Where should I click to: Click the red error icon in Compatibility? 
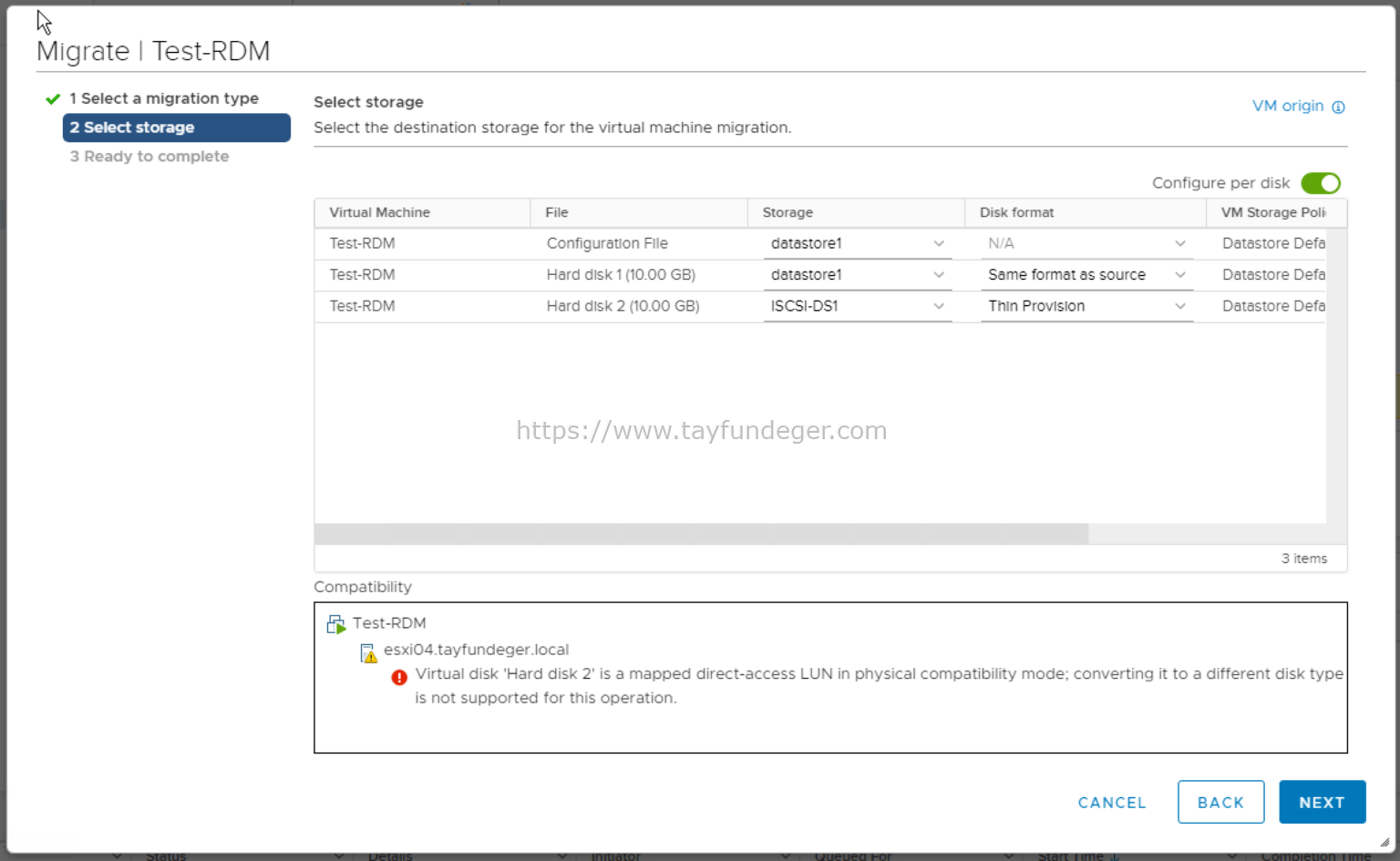[399, 677]
